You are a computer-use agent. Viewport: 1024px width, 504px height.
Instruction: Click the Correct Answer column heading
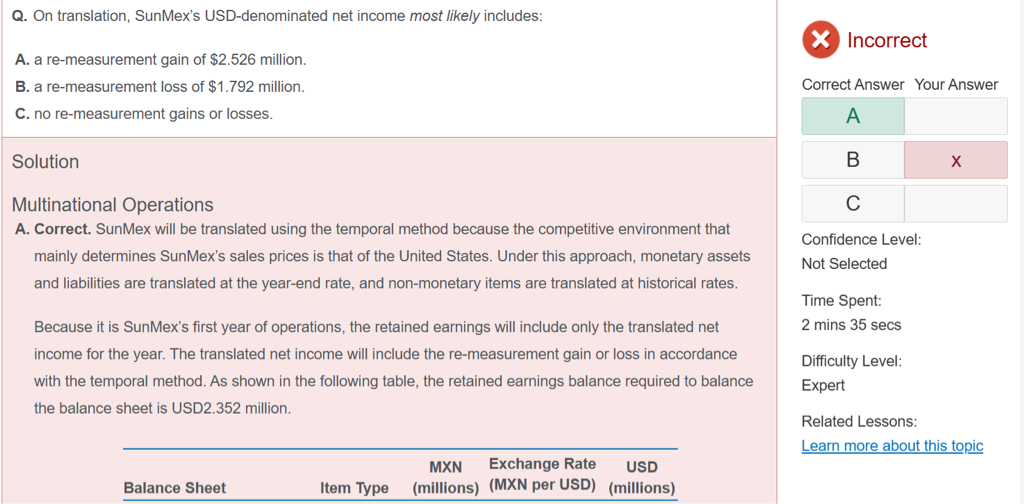[x=852, y=85]
